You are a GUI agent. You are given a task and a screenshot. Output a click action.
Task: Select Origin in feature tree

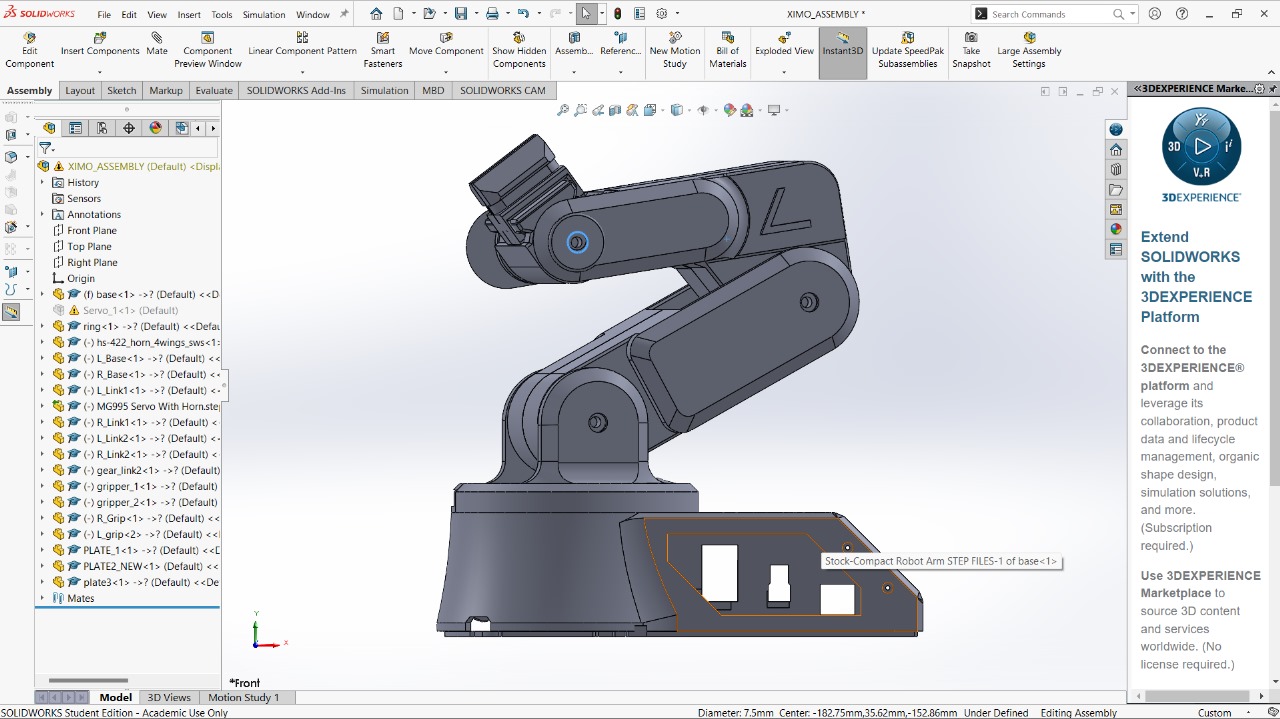80,279
